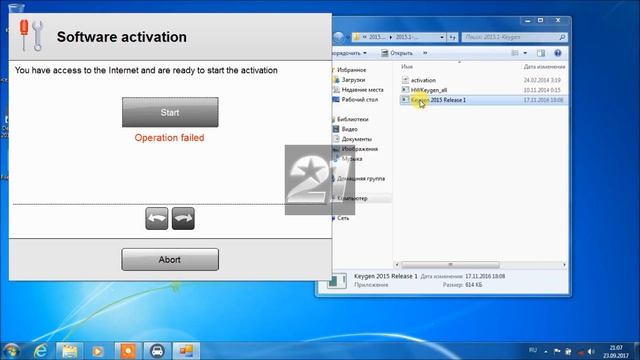The image size is (640, 360).
Task: Open Windows Explorer from the taskbar
Action: tap(69, 351)
